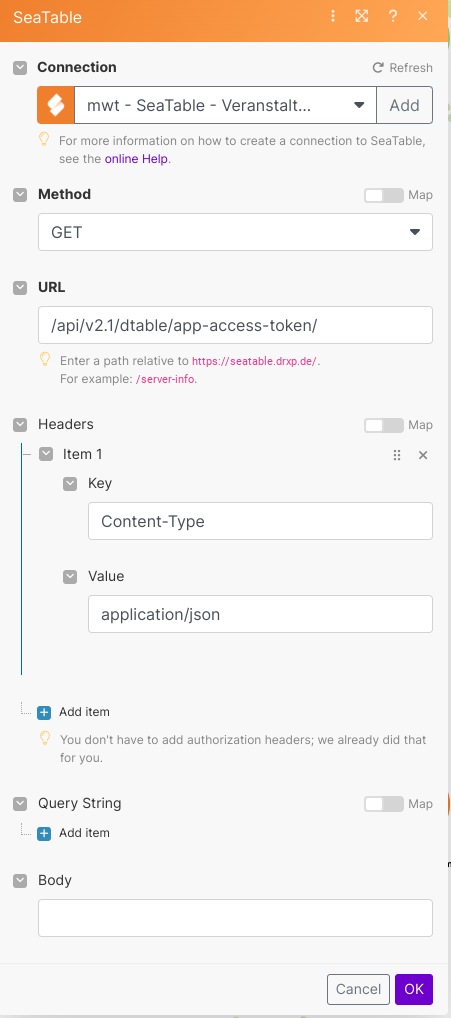Screen dimensions: 451x1018
Task: Click the expand fullscreen icon in header
Action: [x=361, y=16]
